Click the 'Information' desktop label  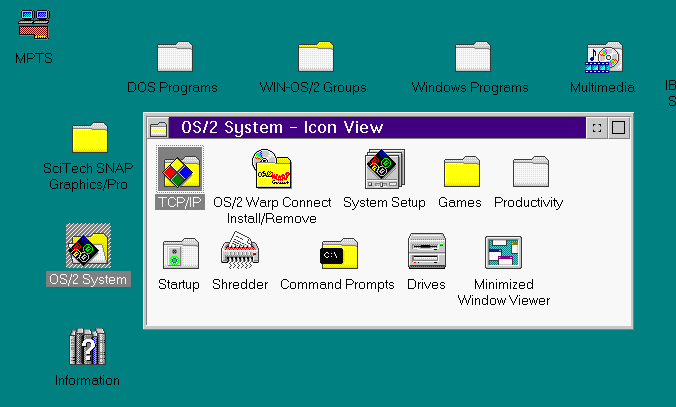88,380
